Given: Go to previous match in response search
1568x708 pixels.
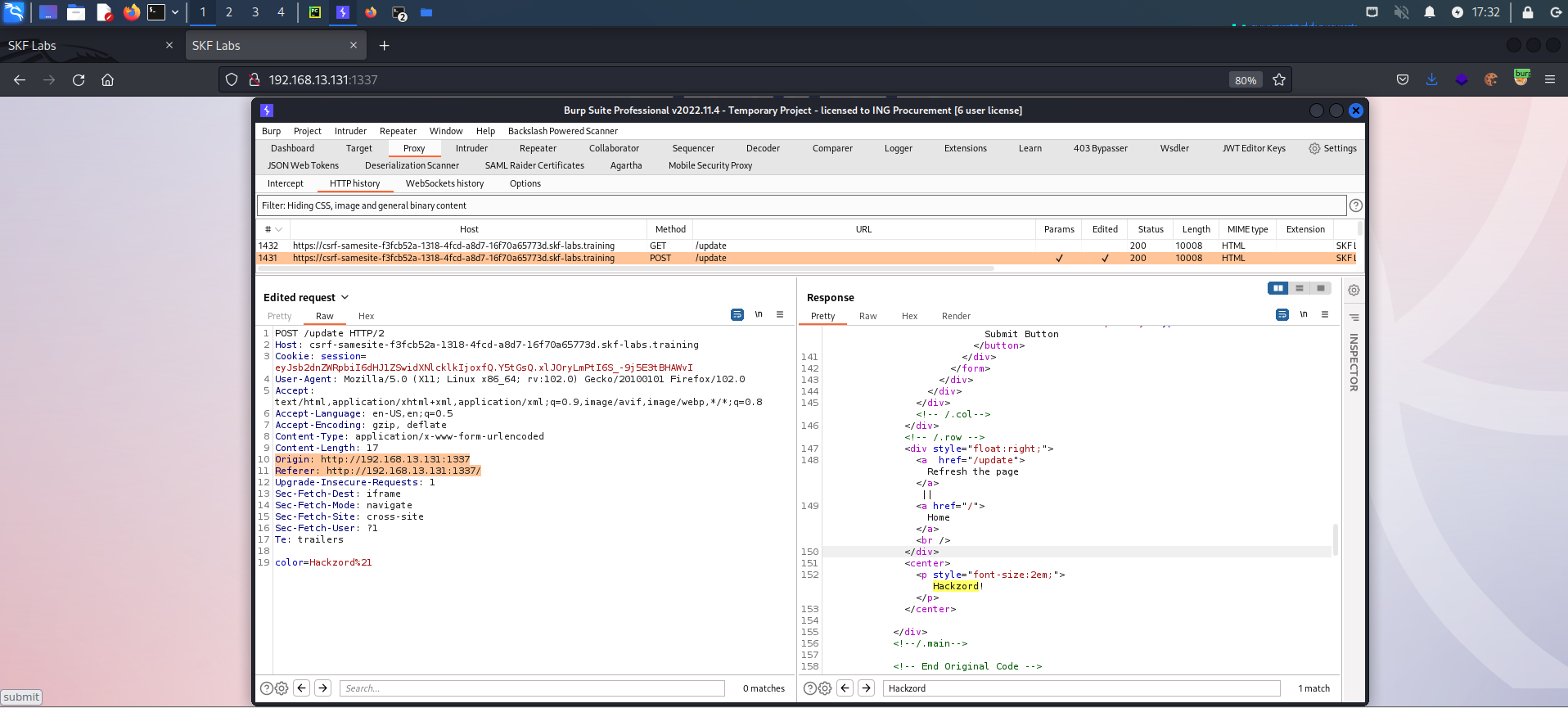Looking at the screenshot, I should point(845,688).
